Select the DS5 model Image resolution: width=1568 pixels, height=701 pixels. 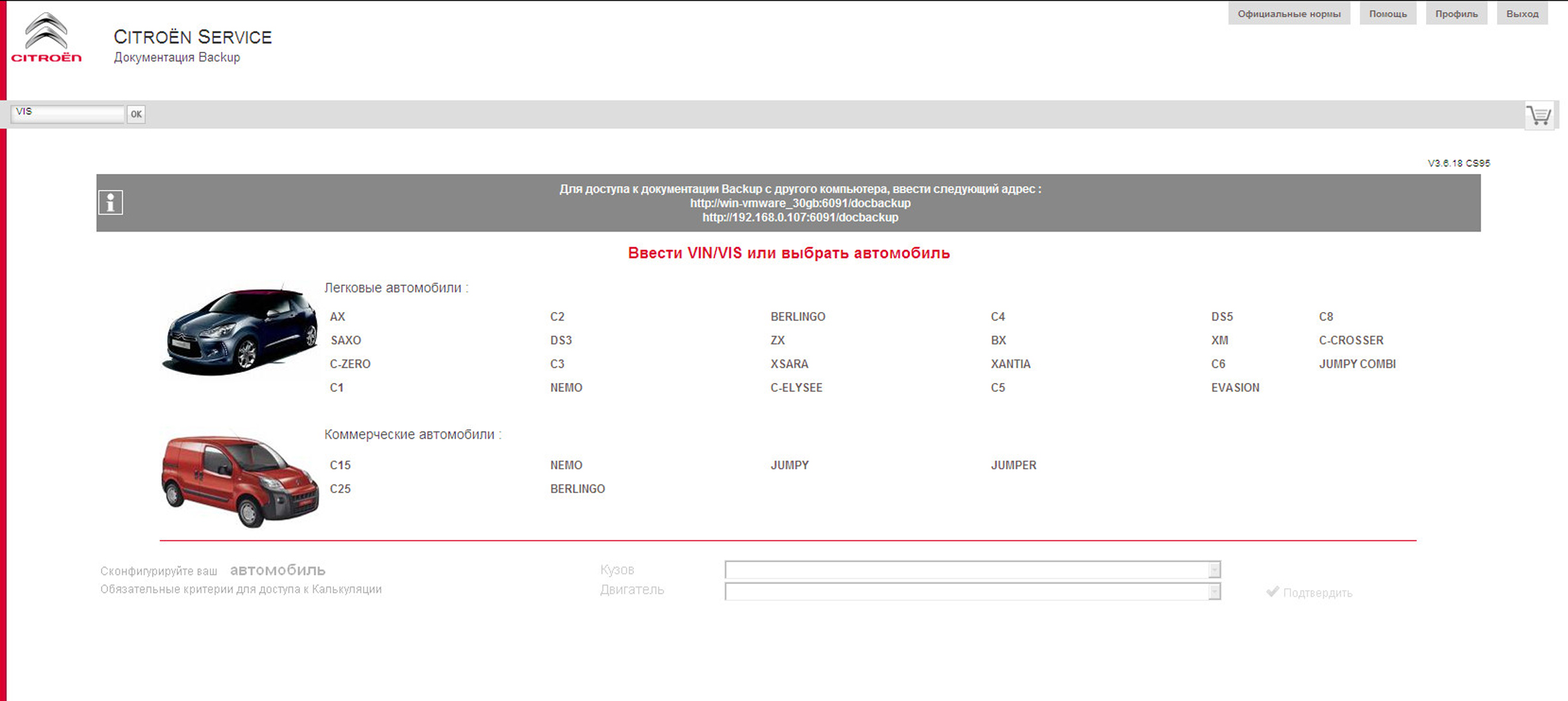(1222, 317)
